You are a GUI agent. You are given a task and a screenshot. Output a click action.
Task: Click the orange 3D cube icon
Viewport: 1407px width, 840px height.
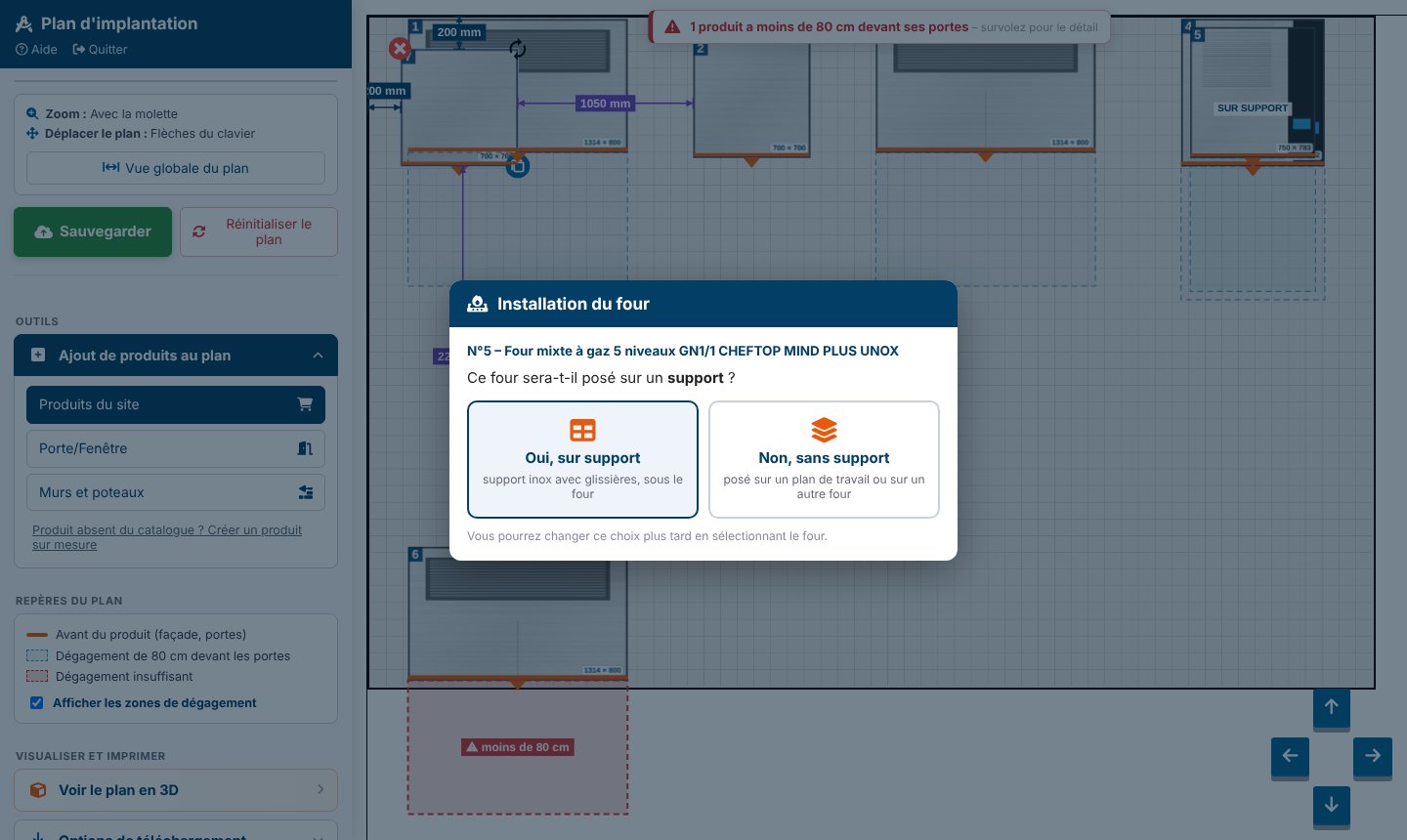(x=38, y=790)
